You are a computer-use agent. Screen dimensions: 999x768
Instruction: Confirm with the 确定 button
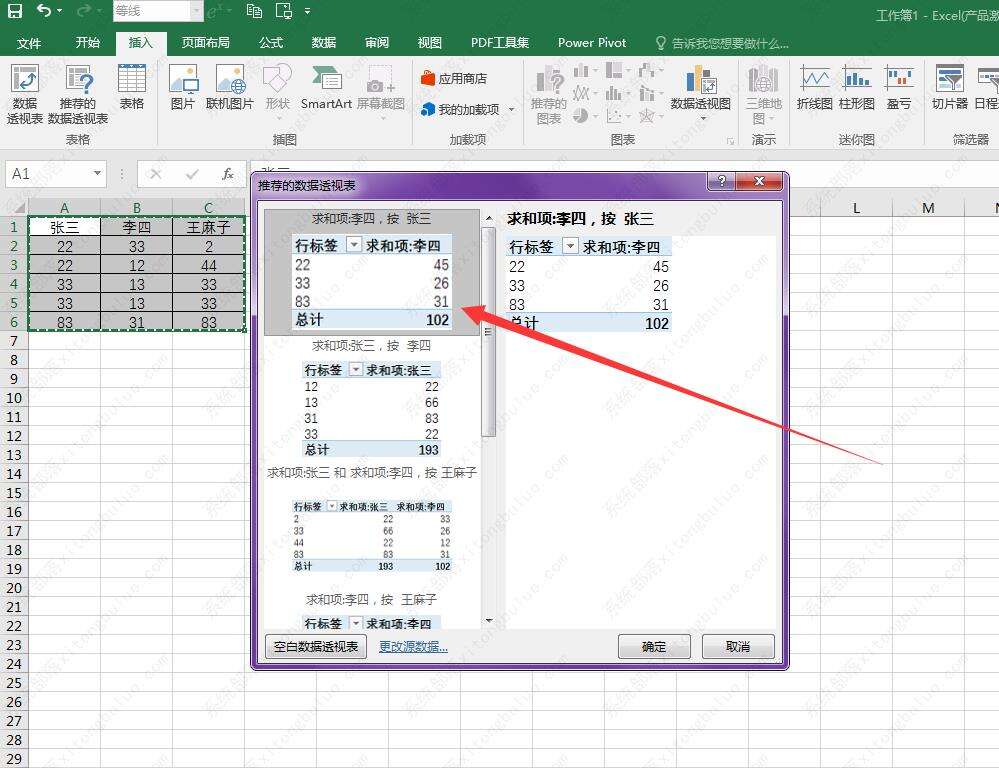pos(654,646)
